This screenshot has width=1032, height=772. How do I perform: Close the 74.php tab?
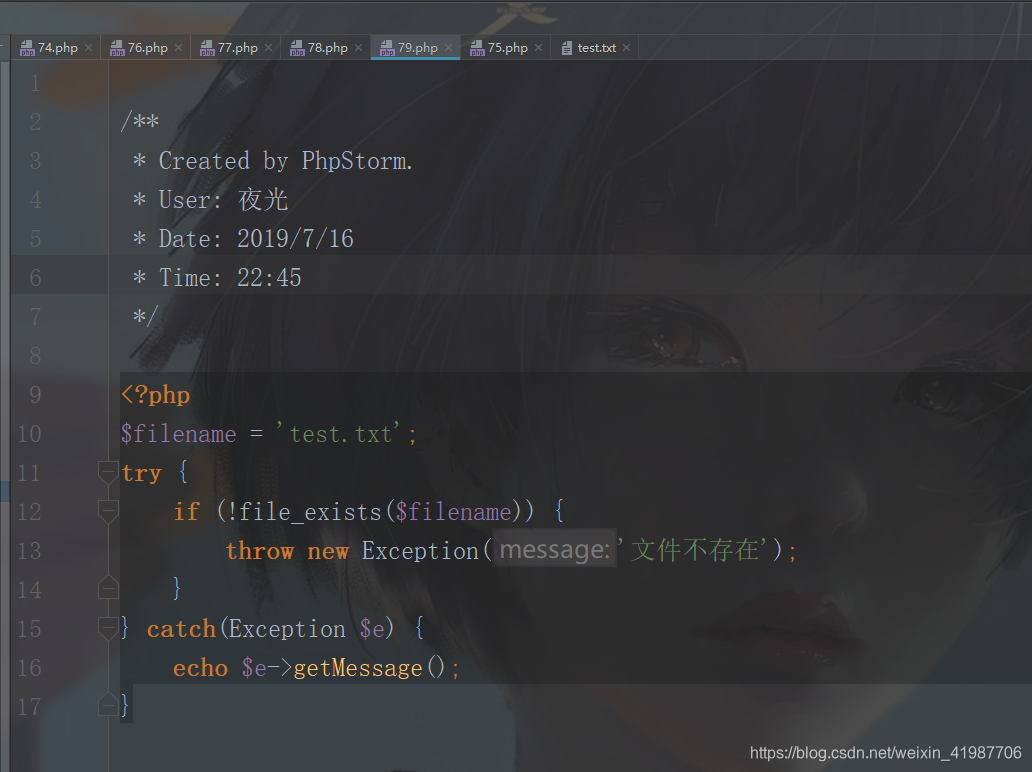[88, 47]
